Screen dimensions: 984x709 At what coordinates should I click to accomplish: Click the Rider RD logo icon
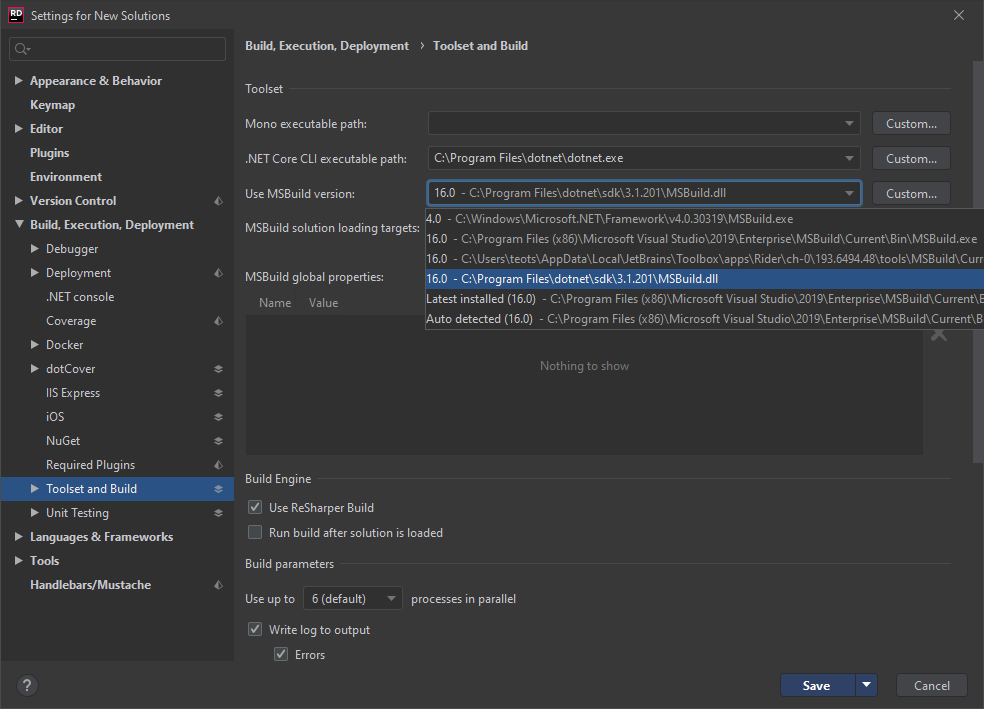(x=15, y=15)
